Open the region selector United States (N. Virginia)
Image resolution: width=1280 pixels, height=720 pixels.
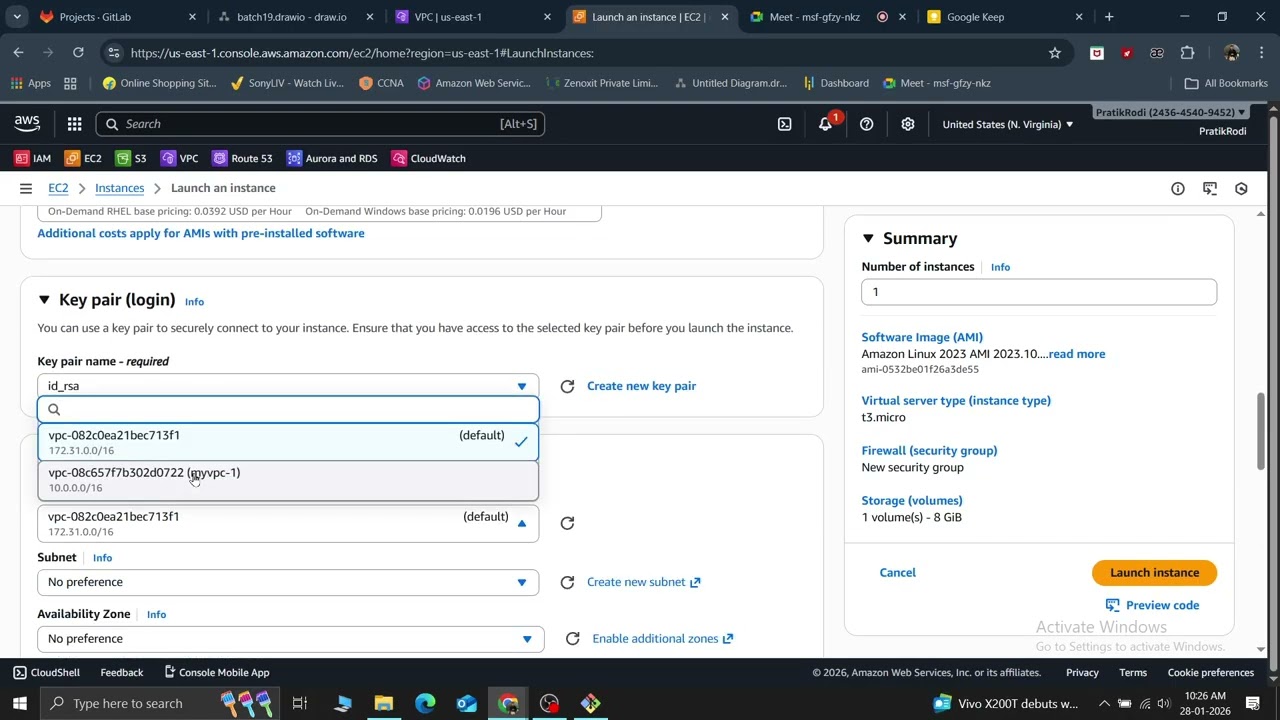[x=1008, y=124]
